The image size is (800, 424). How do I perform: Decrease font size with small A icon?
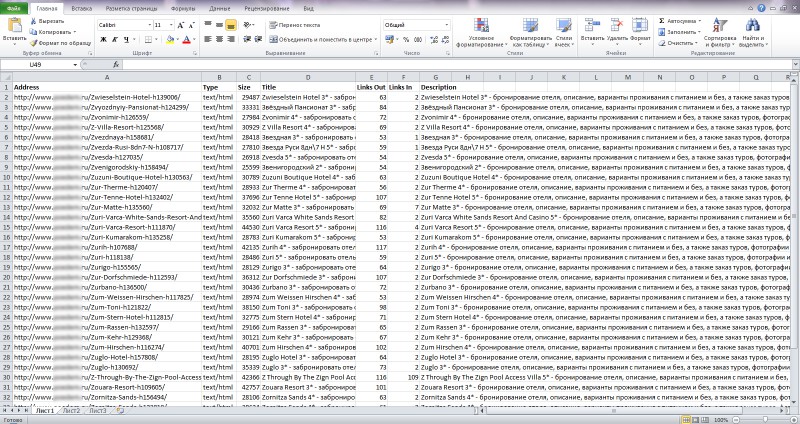tap(192, 25)
